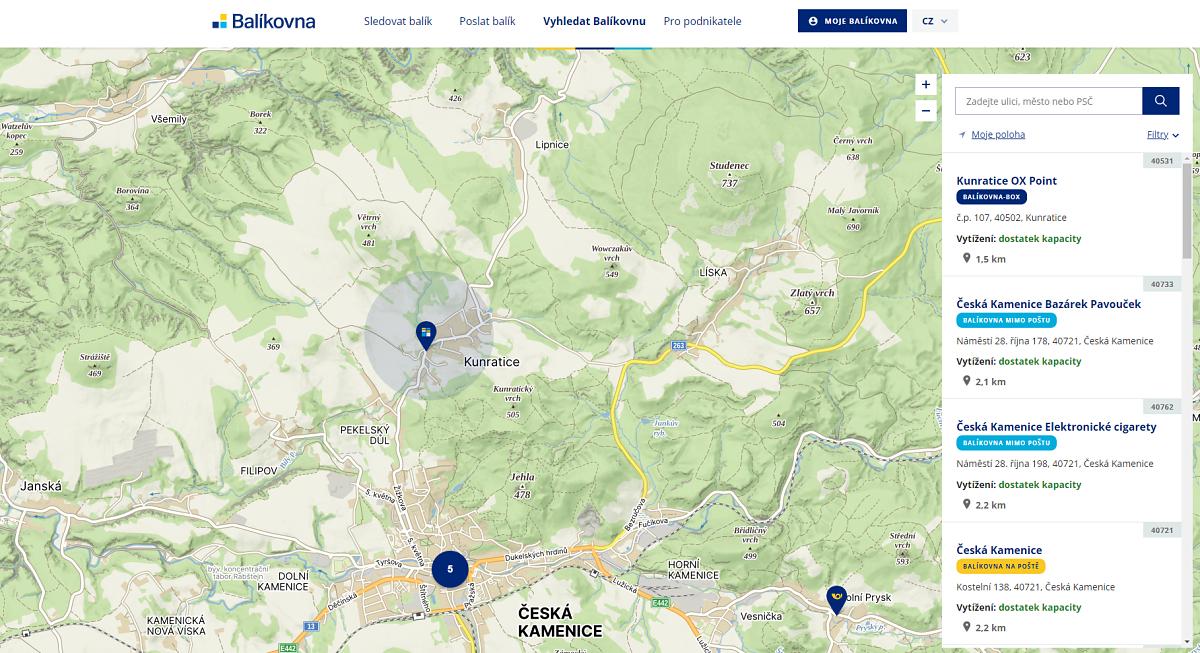Click postal code tag 40733
The image size is (1200, 653).
pos(1162,283)
